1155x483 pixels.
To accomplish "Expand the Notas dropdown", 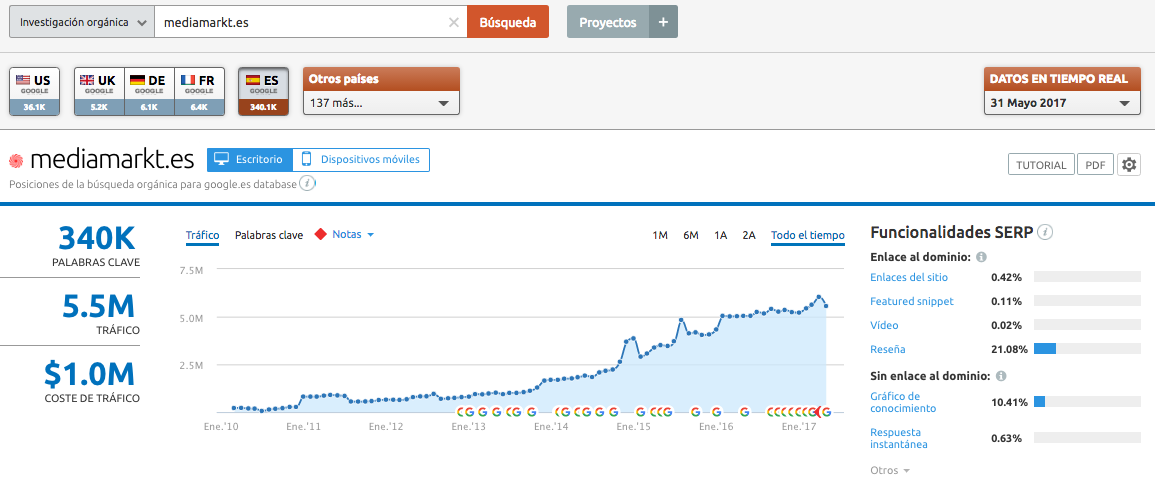I will coord(353,234).
